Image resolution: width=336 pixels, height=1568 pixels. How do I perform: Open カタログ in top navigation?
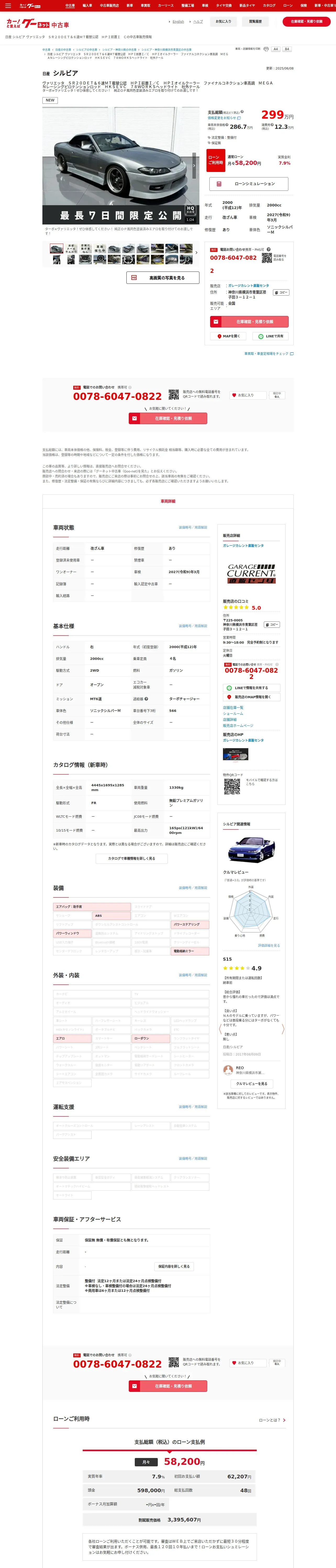(269, 5)
